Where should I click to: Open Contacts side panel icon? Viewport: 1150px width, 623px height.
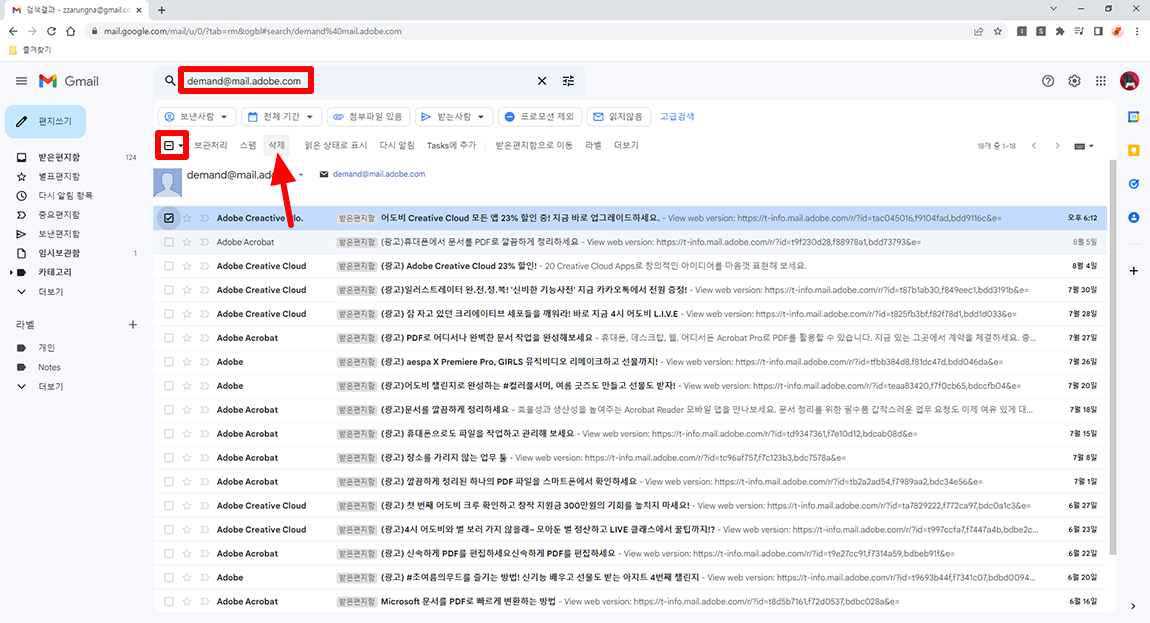(x=1134, y=217)
